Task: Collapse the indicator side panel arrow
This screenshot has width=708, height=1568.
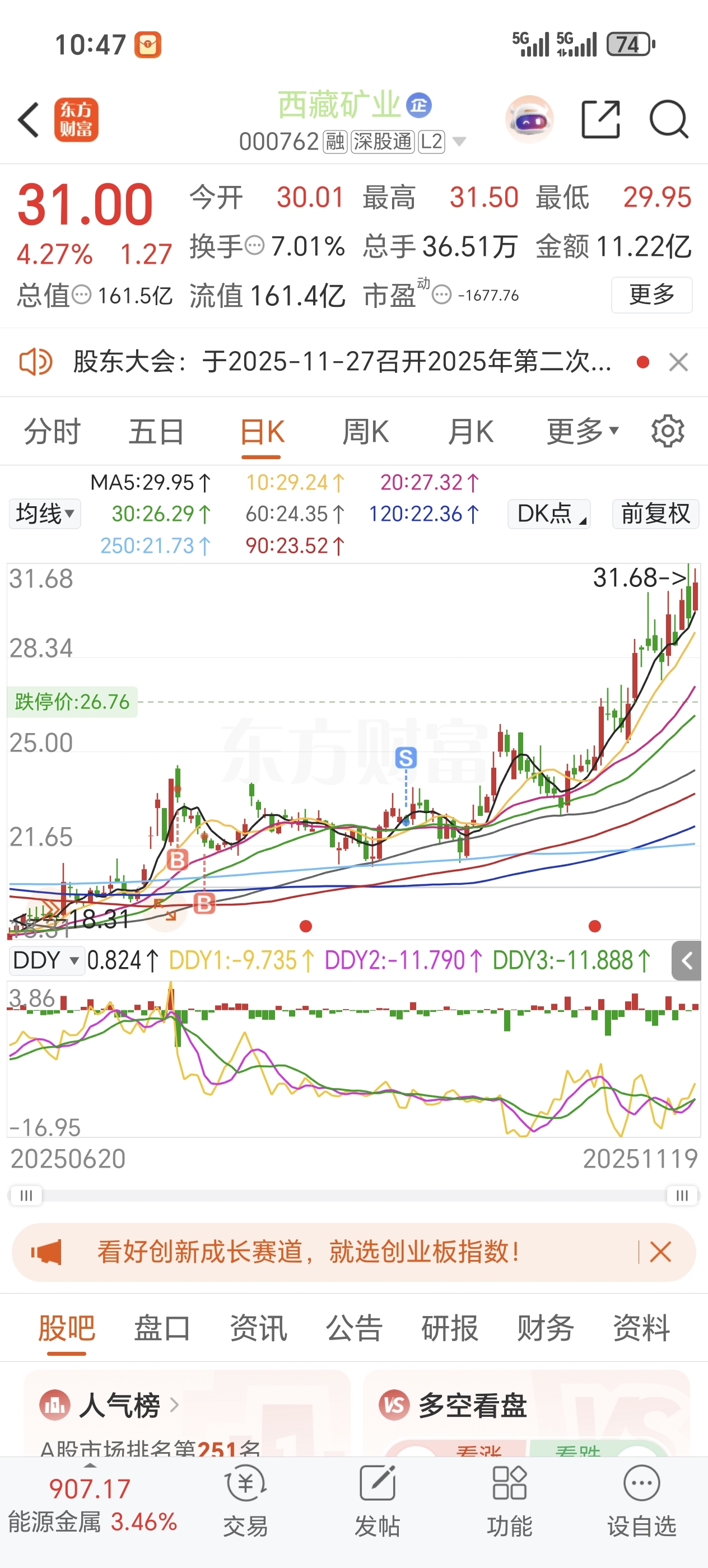Action: pos(687,960)
